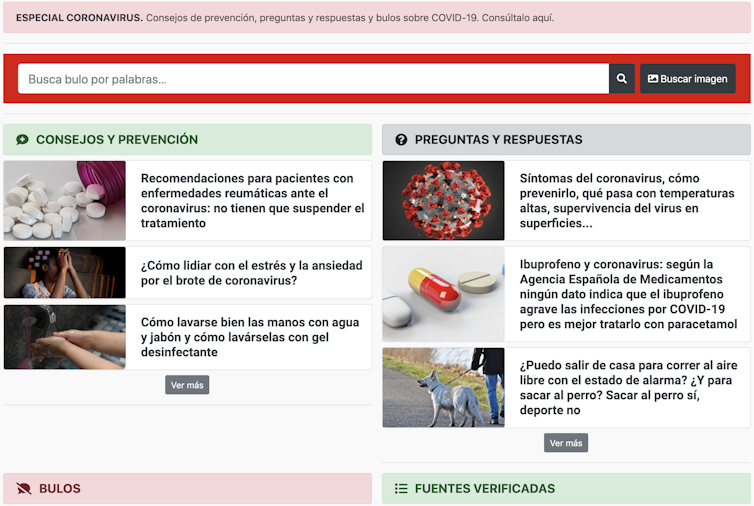Expand Preguntas y Respuestas with Ver más
Screen dimensions: 754x506
coord(566,443)
